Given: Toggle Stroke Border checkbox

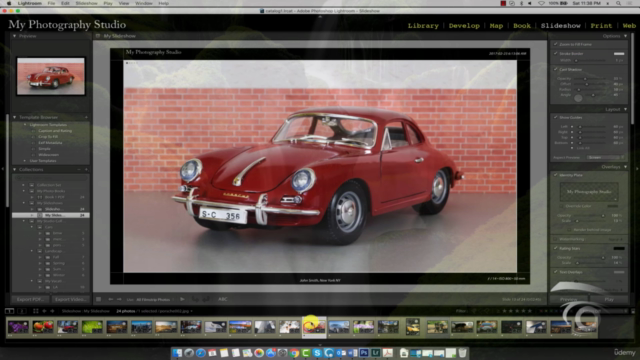Looking at the screenshot, I should [x=556, y=53].
